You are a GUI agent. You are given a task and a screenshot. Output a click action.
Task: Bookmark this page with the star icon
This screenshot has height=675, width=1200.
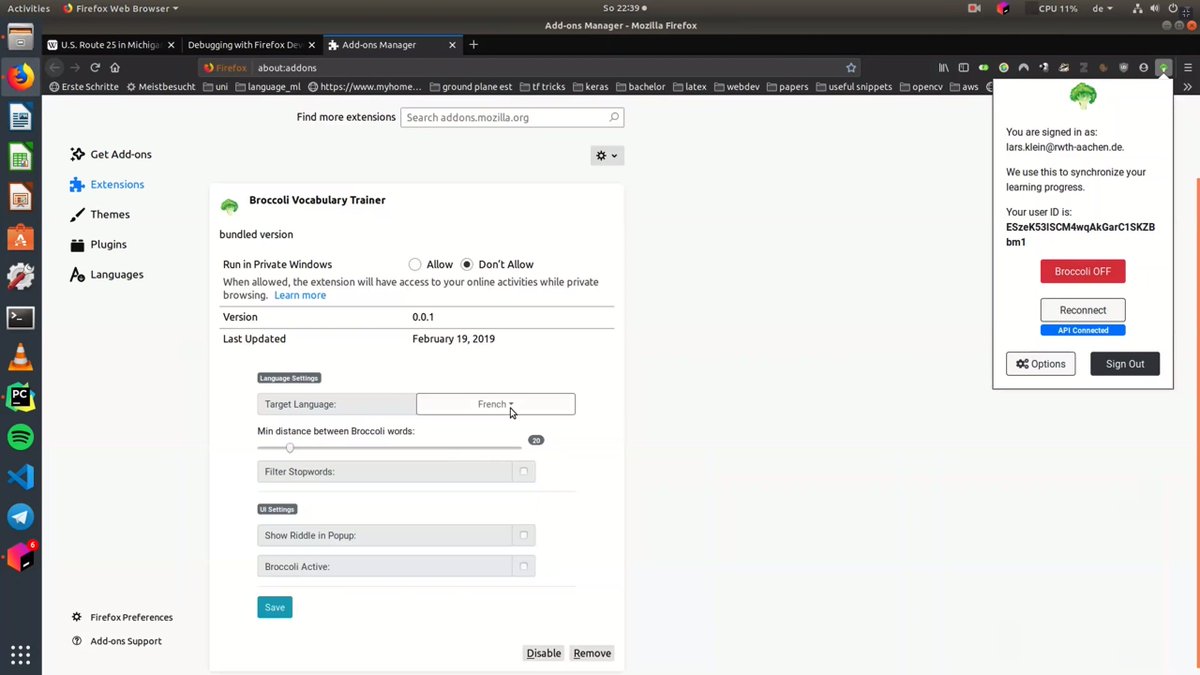tap(851, 68)
